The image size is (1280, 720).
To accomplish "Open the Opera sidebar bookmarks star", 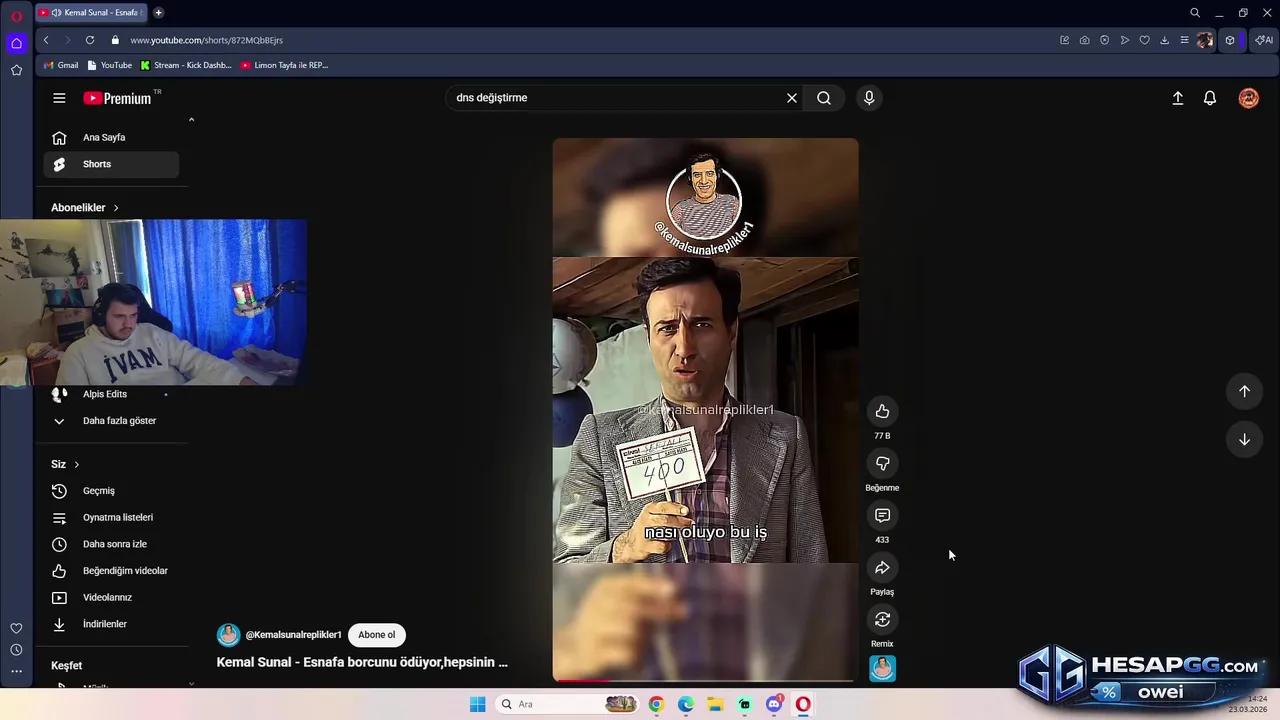I will [16, 70].
